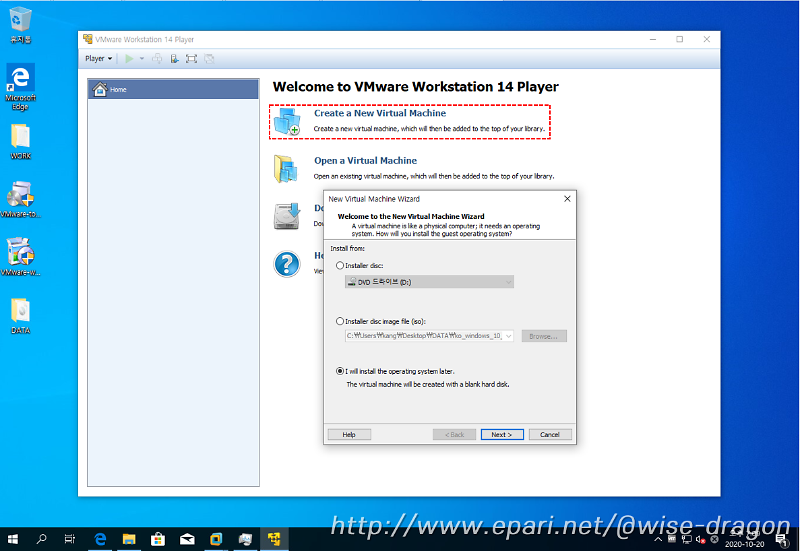This screenshot has height=551, width=800.
Task: Click the 2020-10-20 clock in taskbar
Action: [744, 540]
